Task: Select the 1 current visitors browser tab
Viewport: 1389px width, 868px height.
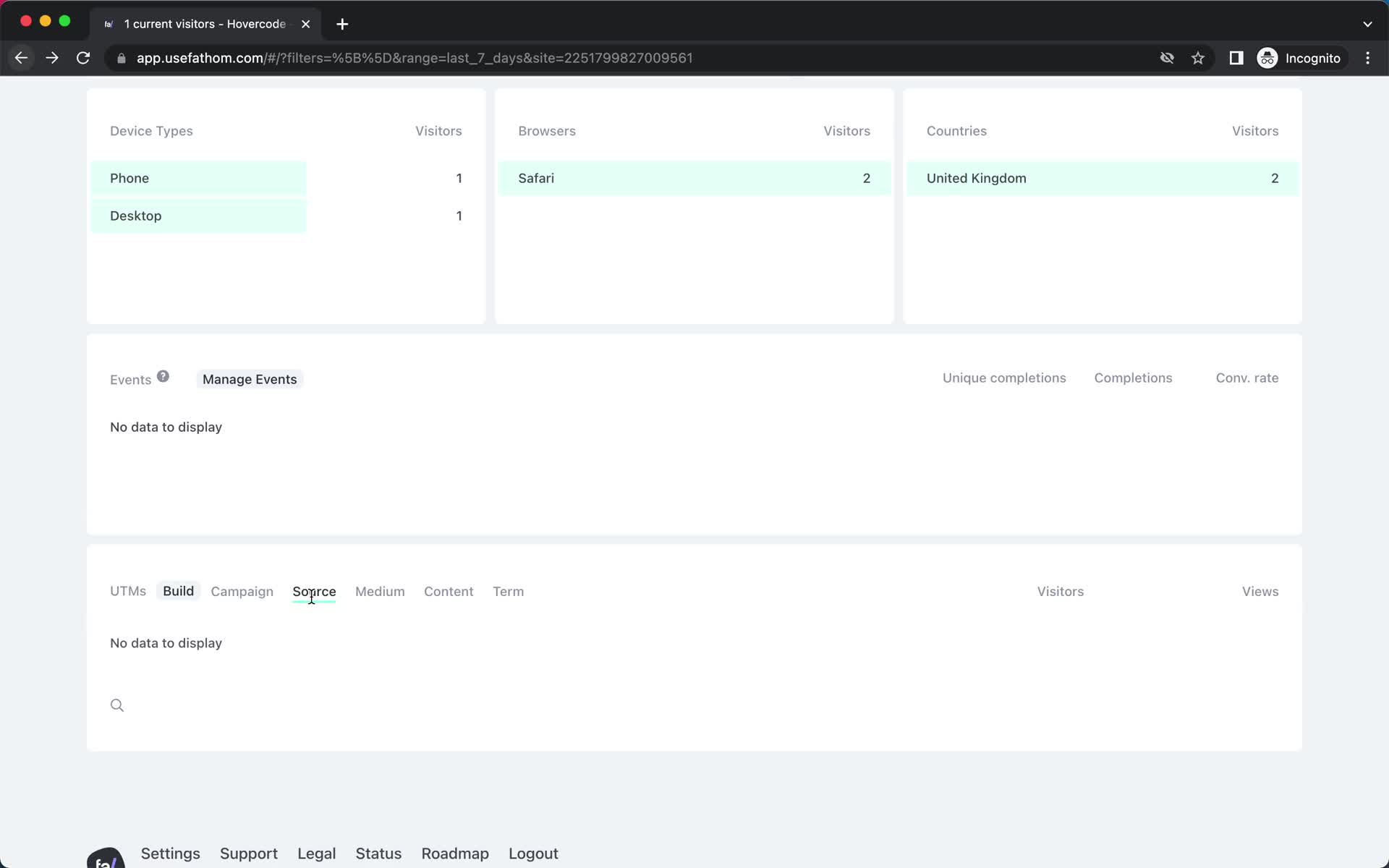Action: 205,24
